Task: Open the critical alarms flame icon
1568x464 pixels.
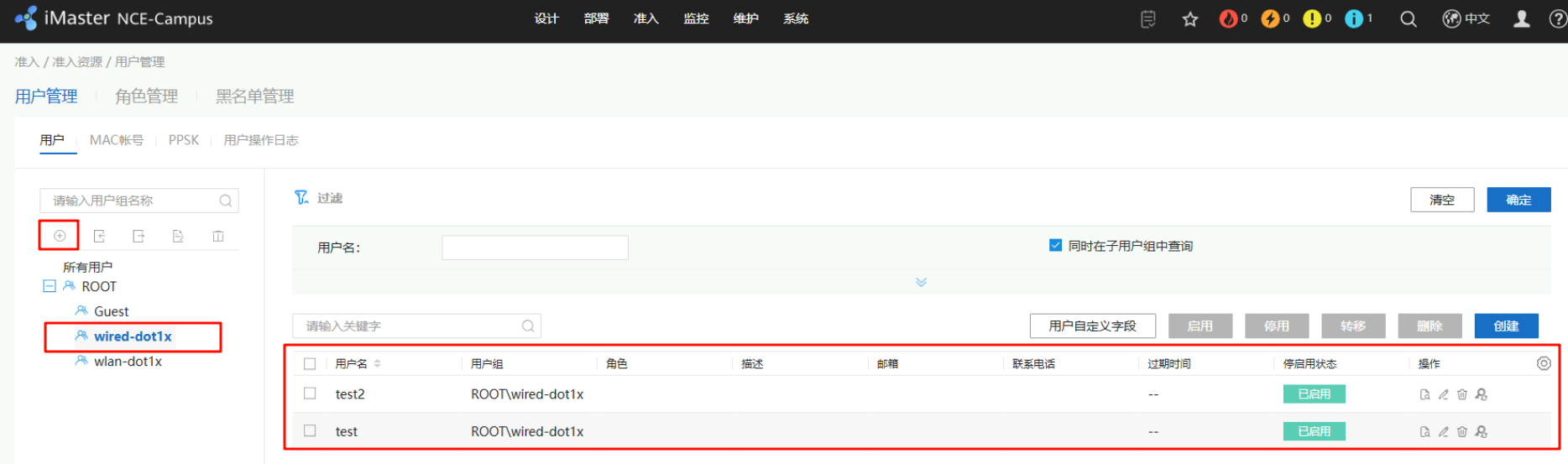Action: coord(1228,18)
